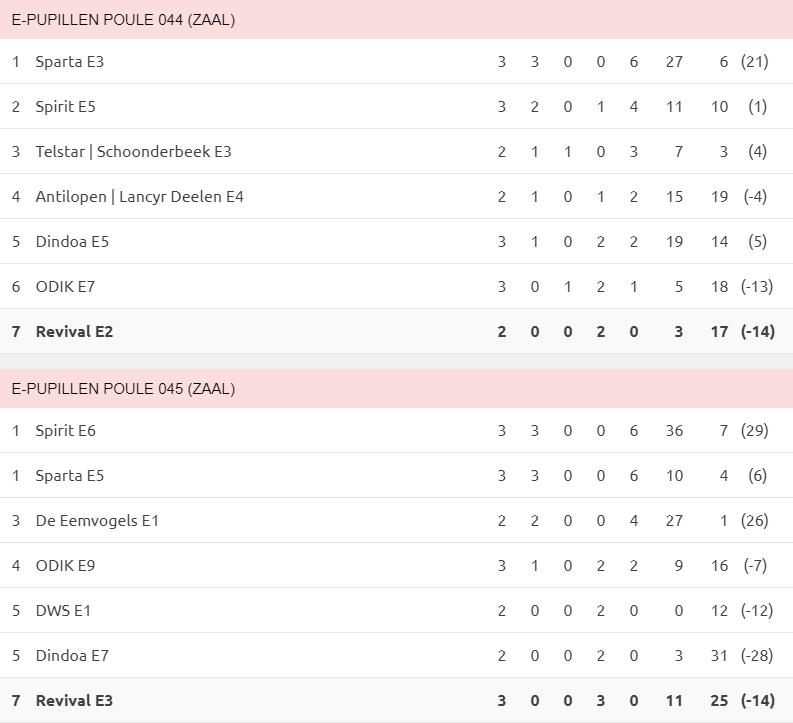Open the ODIK E7 row
The image size is (793, 723).
[x=396, y=287]
